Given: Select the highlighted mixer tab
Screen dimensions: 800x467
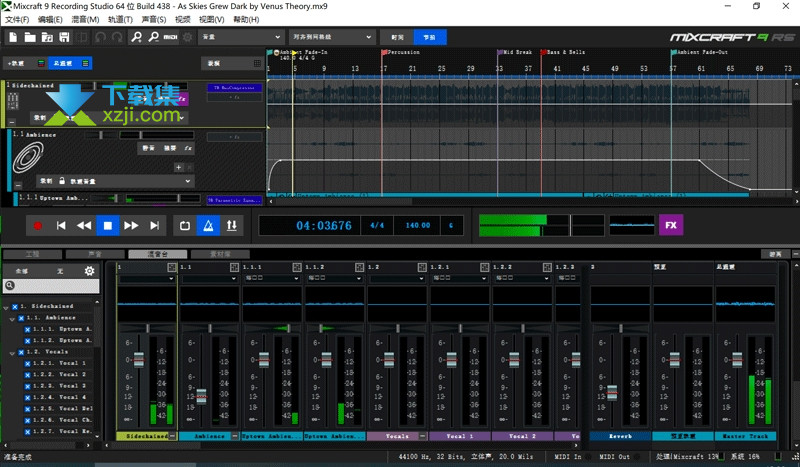Looking at the screenshot, I should pyautogui.click(x=158, y=254).
